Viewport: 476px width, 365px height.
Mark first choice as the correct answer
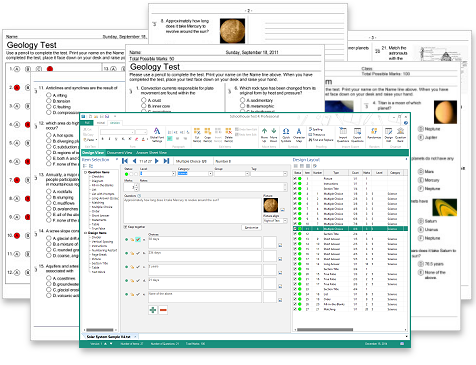click(138, 239)
